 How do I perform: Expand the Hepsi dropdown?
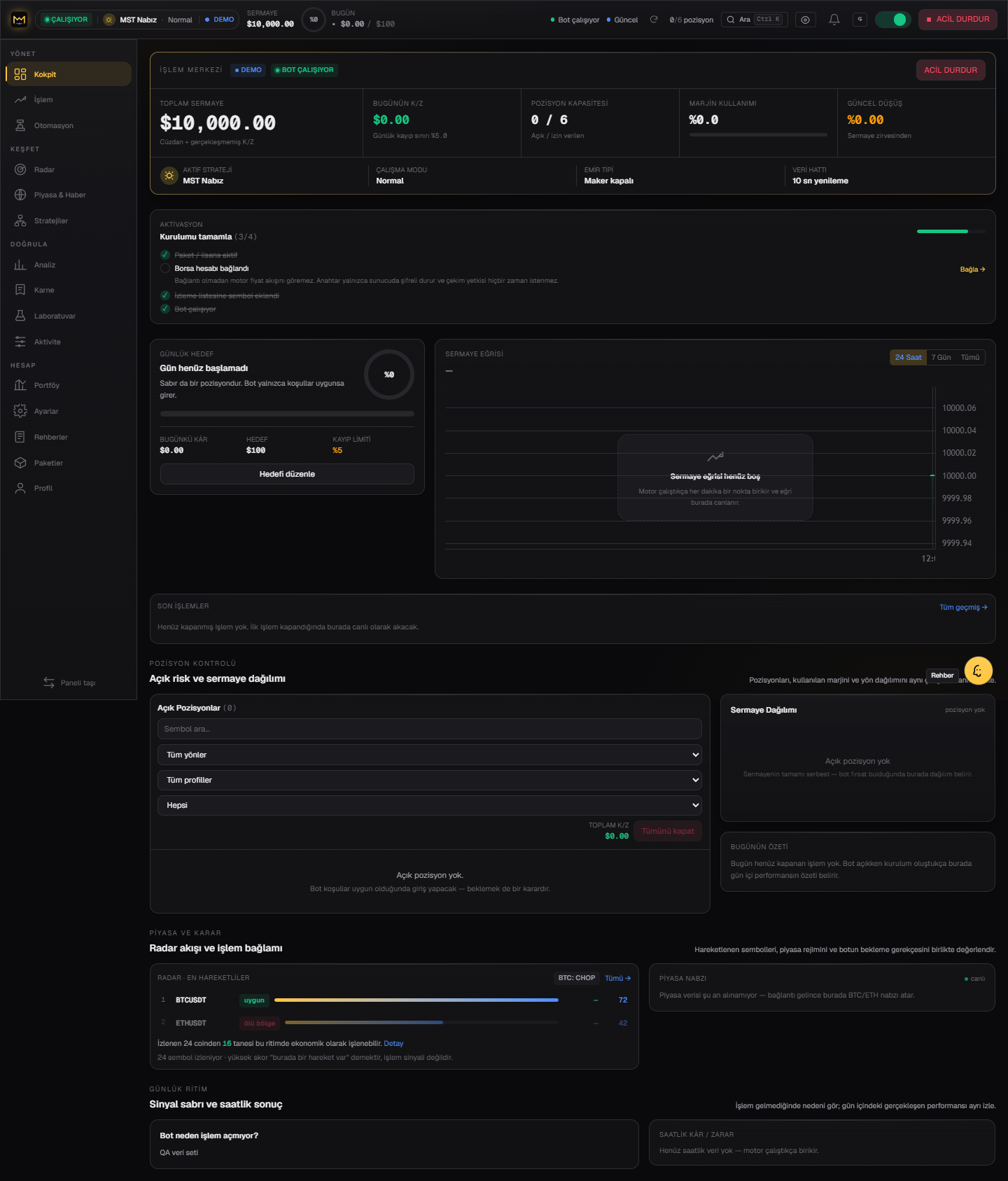click(x=430, y=805)
